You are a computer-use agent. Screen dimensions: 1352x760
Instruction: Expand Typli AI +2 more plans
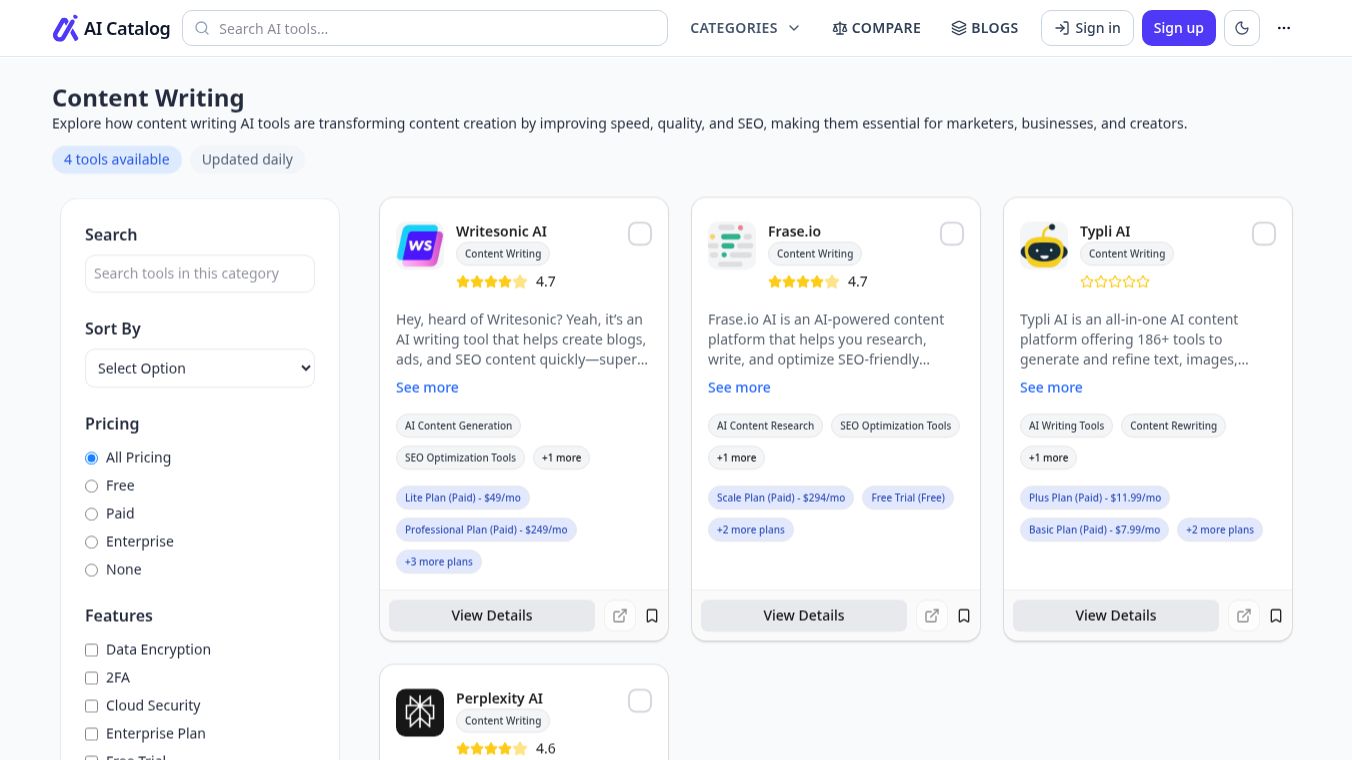point(1220,530)
